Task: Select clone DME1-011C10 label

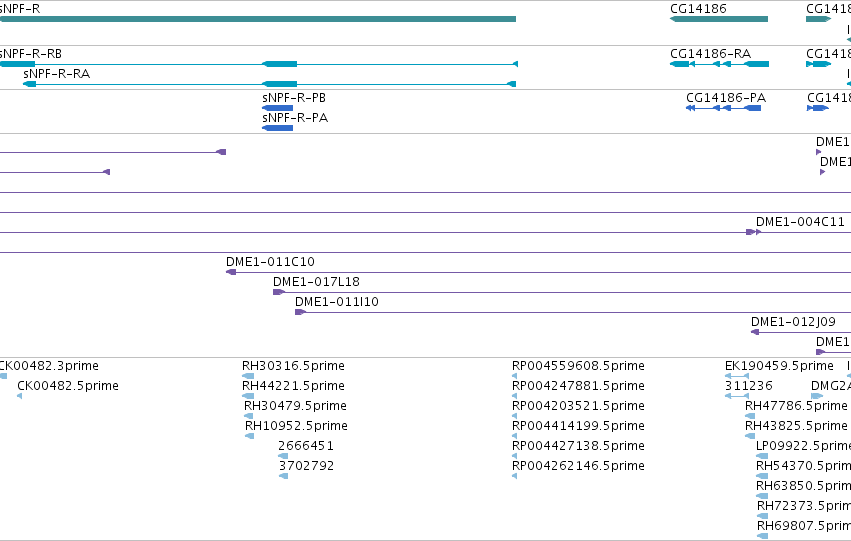Action: click(270, 262)
